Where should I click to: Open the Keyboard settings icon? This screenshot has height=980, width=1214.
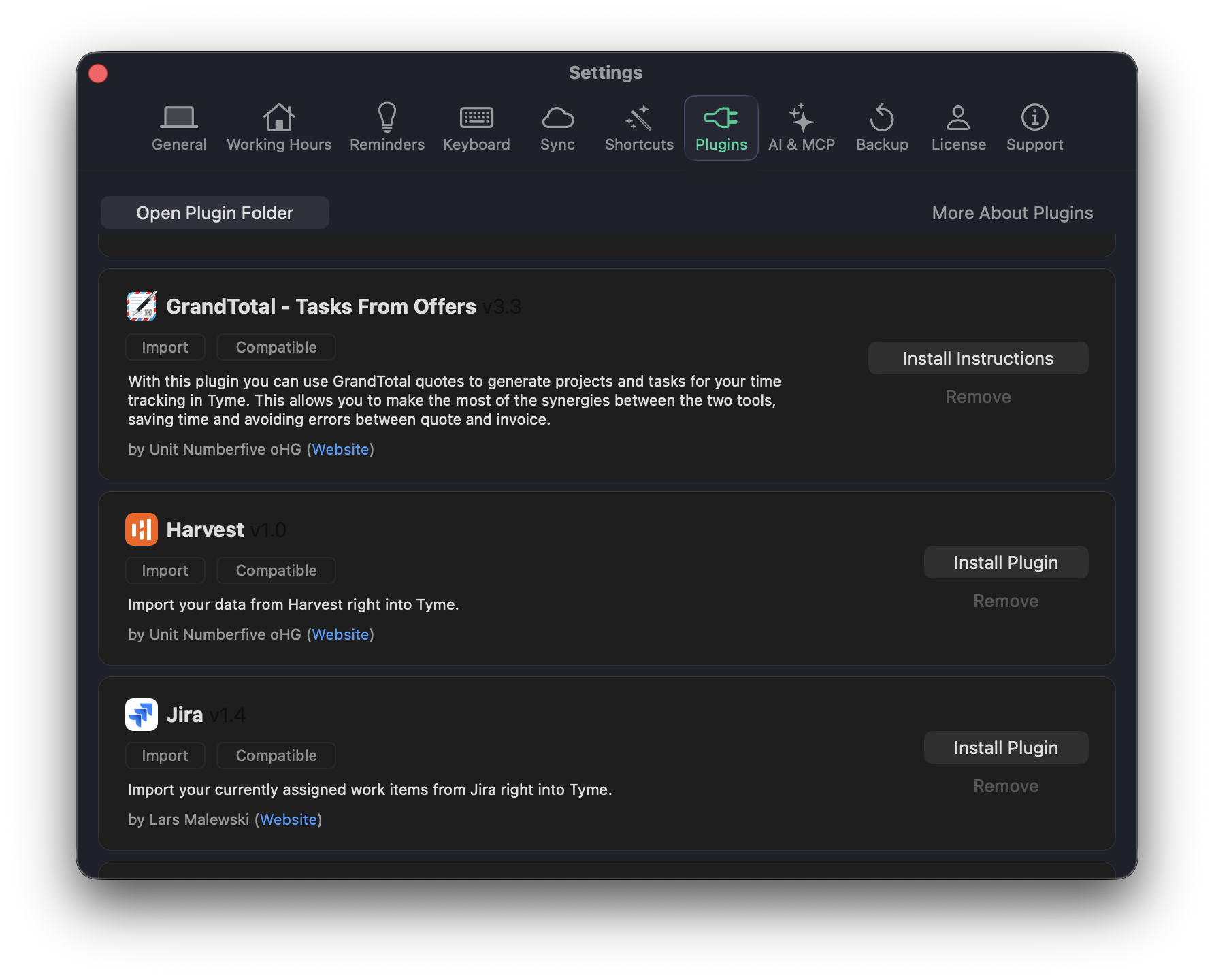[x=476, y=118]
